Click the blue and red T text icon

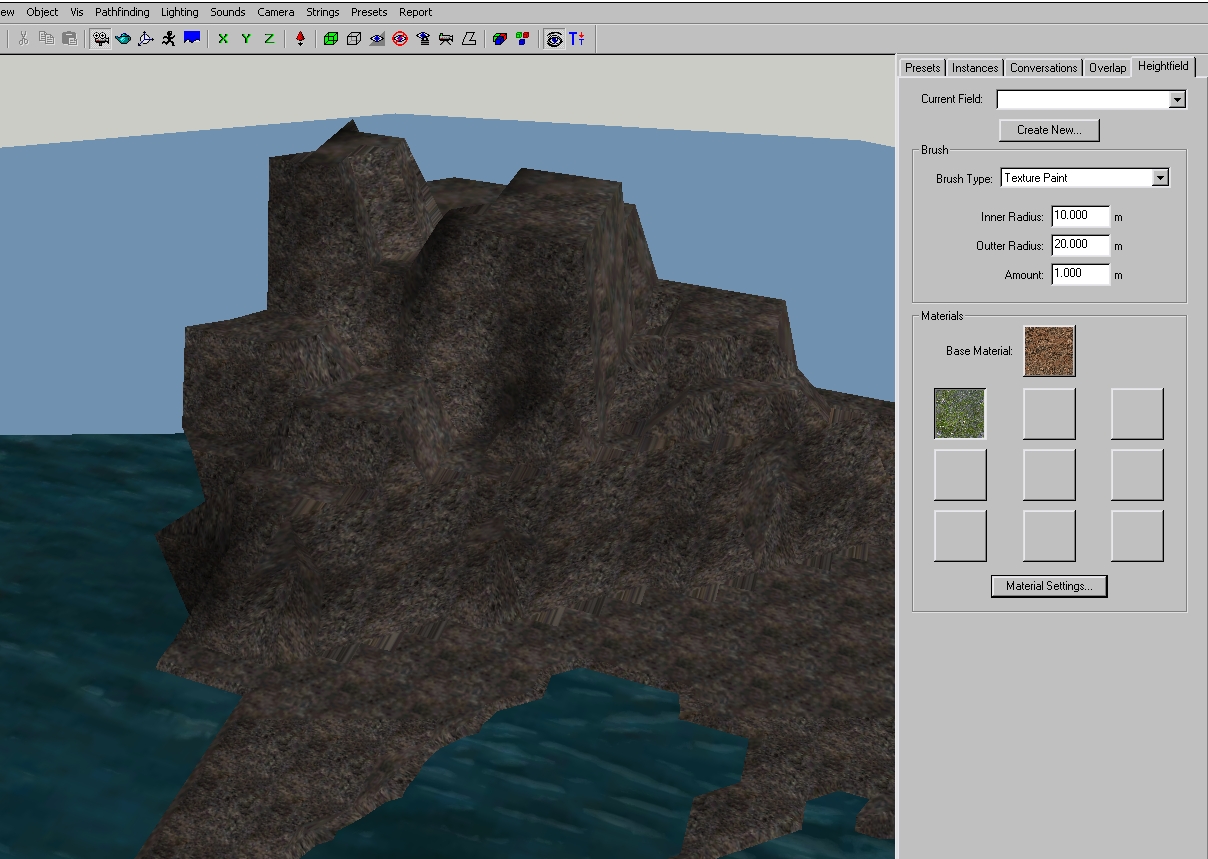[577, 39]
